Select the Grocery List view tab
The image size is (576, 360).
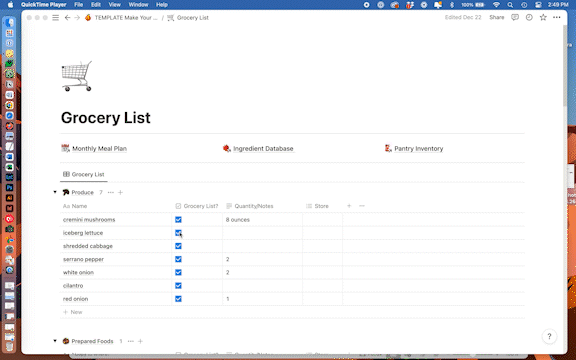pyautogui.click(x=84, y=174)
